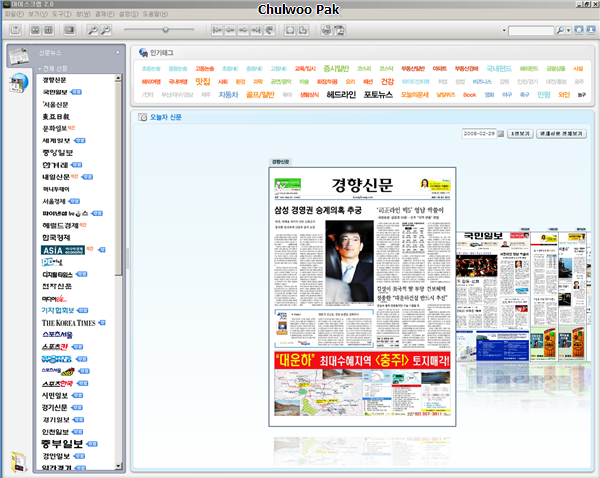Screen dimensions: 600x478
Task: Click the document export icon after print
Action: [339, 30]
